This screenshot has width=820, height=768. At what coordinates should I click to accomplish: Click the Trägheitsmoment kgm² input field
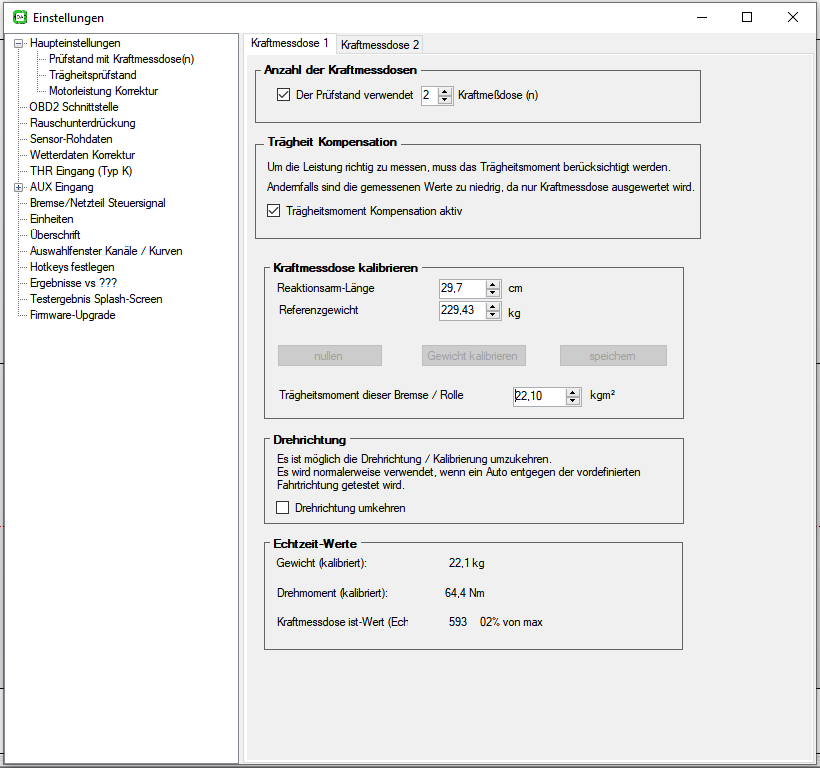[x=540, y=396]
